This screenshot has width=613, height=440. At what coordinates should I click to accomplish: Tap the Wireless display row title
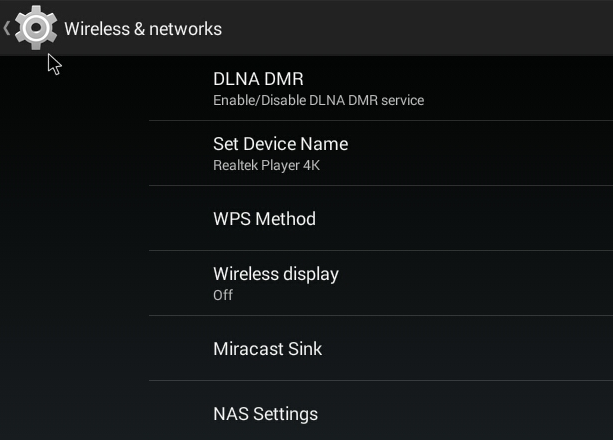(276, 274)
